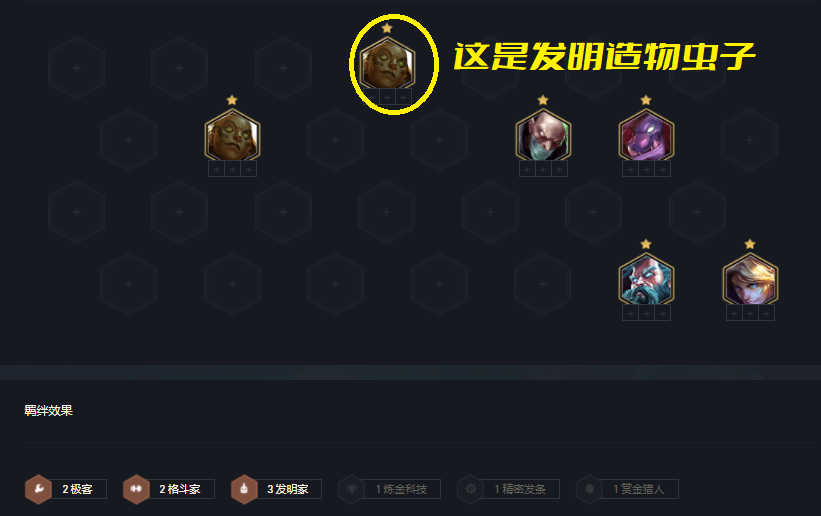This screenshot has height=516, width=821.
Task: Click the 格斗家 trait hexagon icon
Action: (136, 489)
